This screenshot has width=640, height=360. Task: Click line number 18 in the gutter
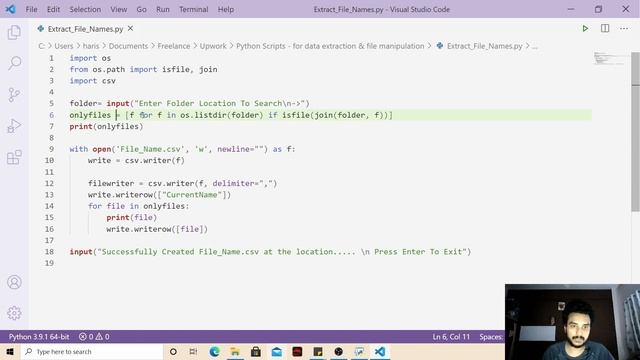point(49,252)
